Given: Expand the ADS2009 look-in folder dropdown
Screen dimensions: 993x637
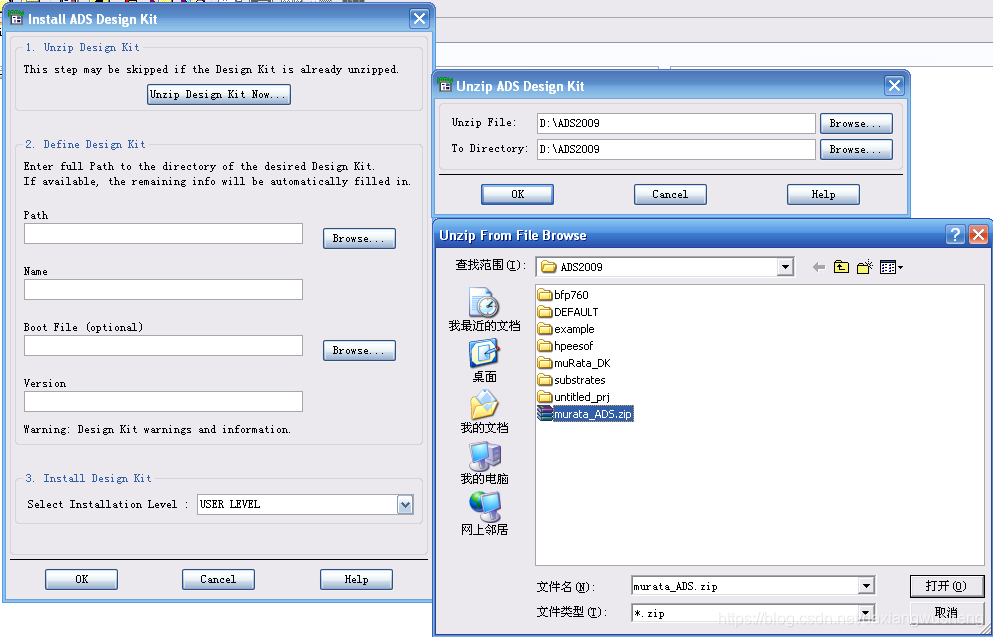Looking at the screenshot, I should point(785,267).
